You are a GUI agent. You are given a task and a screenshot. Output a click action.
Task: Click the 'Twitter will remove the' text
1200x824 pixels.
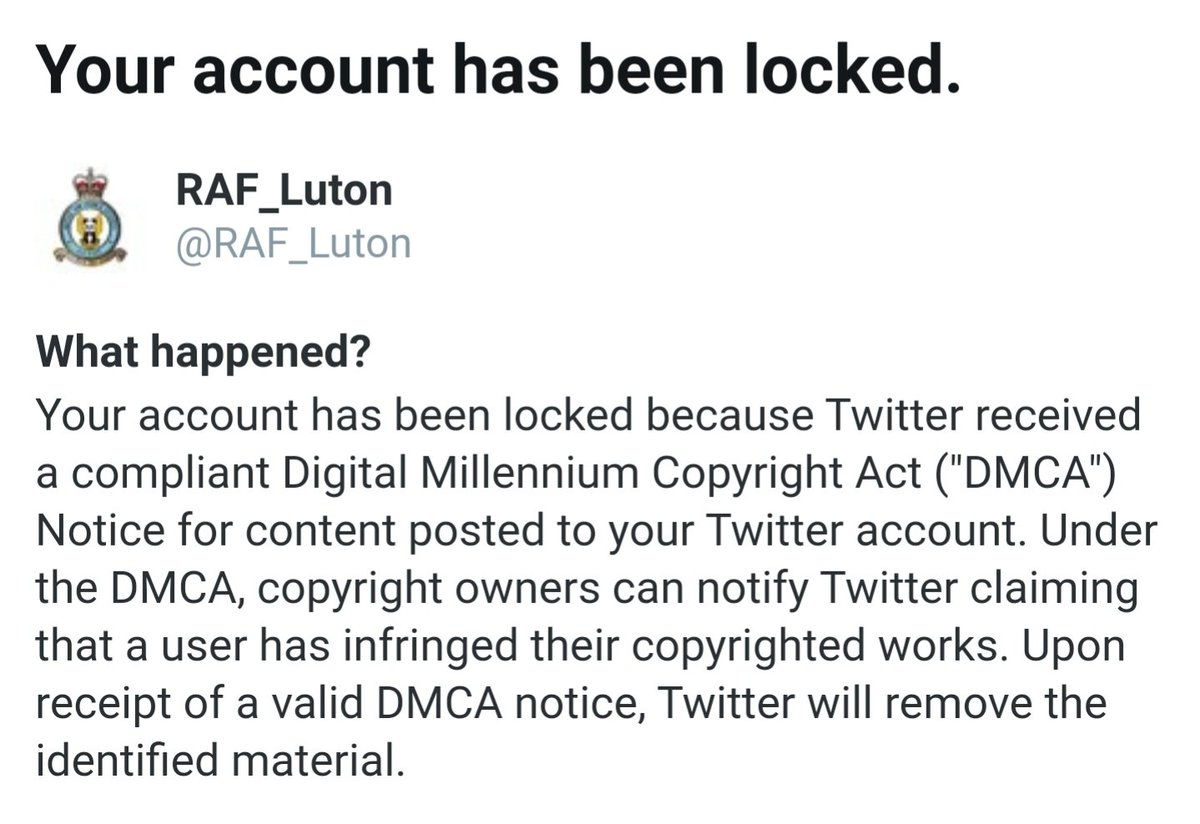tap(886, 702)
